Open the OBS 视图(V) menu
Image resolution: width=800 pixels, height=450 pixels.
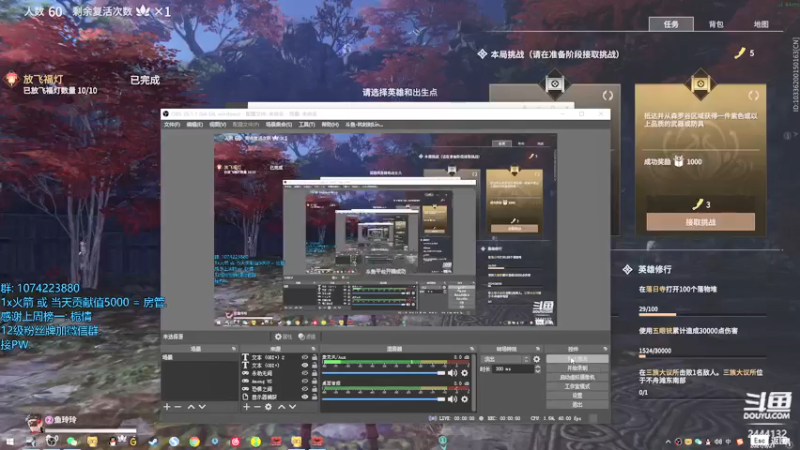217,124
